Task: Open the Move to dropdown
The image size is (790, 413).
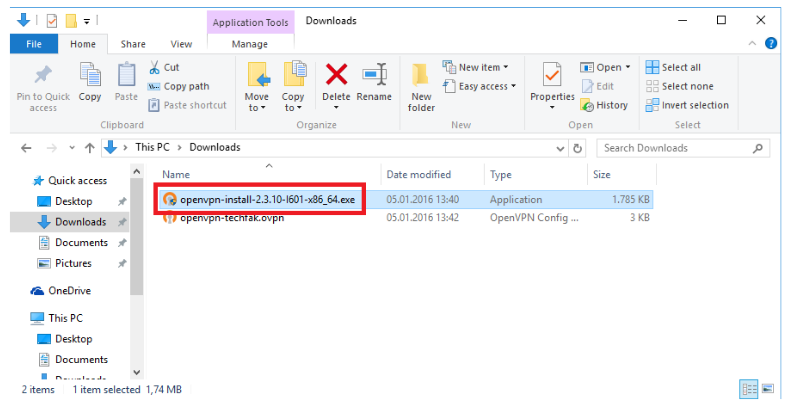Action: click(257, 86)
